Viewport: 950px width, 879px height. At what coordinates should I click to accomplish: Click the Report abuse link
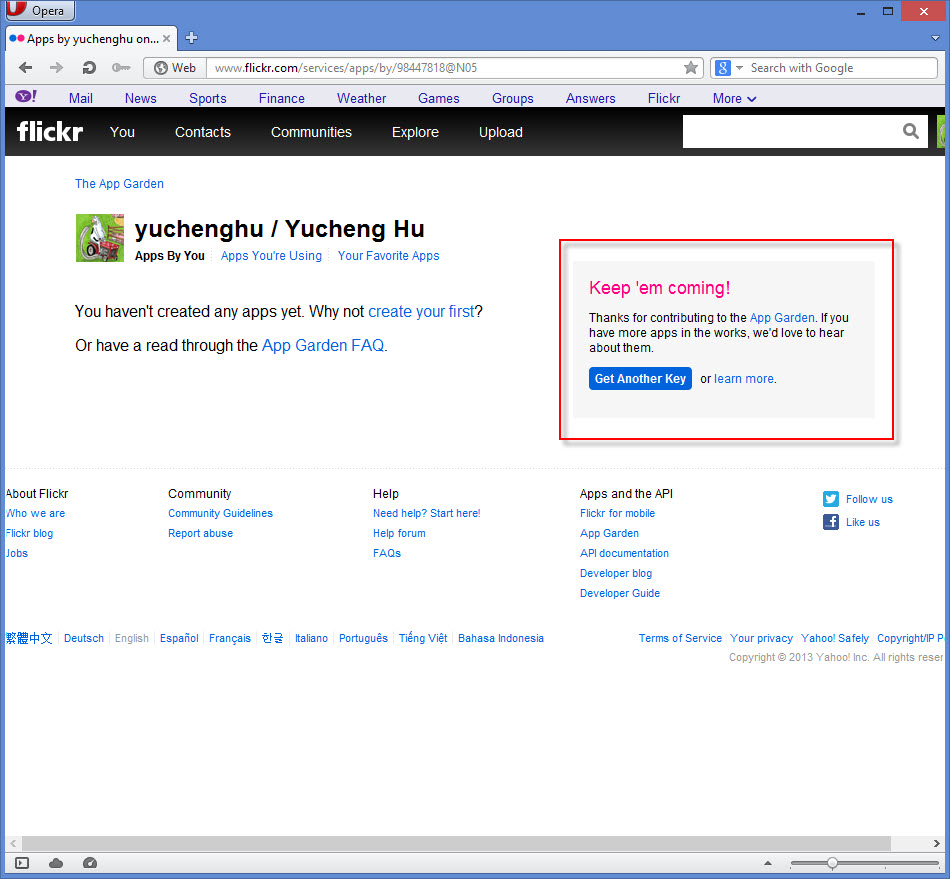pos(201,533)
